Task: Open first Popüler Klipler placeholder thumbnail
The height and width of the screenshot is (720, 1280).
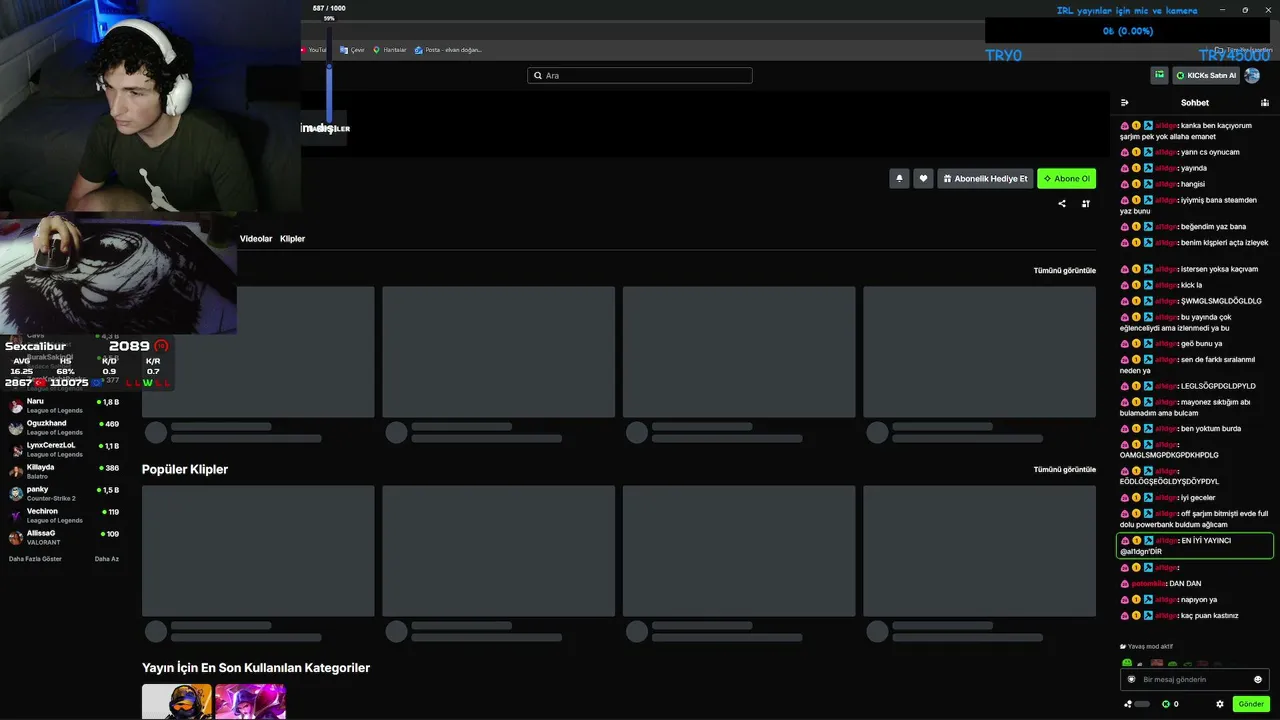Action: [258, 551]
